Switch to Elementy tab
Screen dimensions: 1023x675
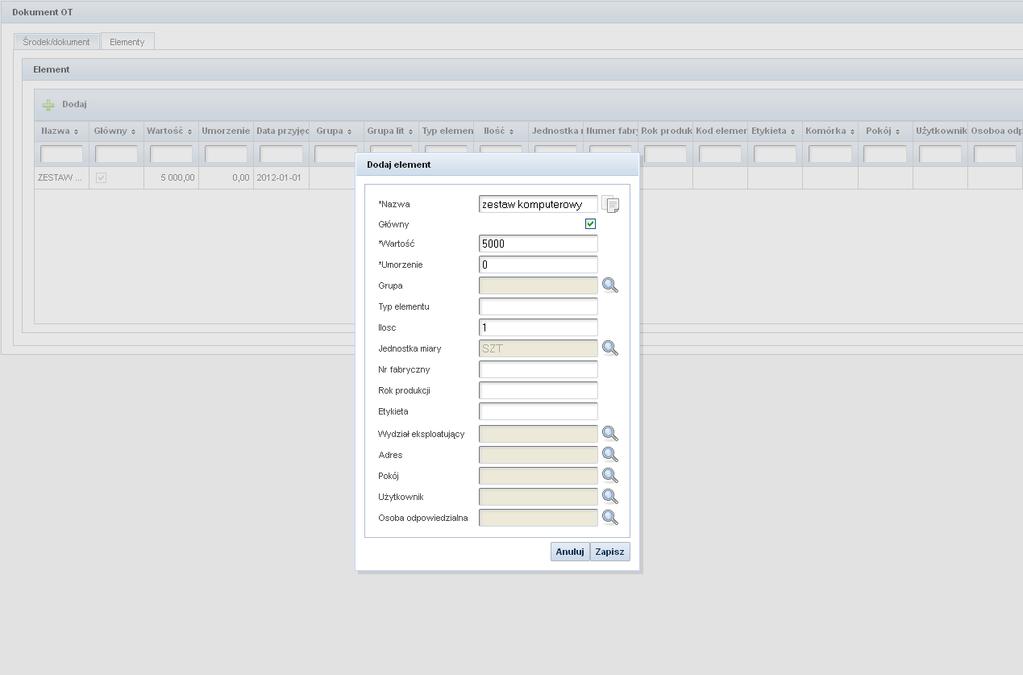pyautogui.click(x=127, y=42)
